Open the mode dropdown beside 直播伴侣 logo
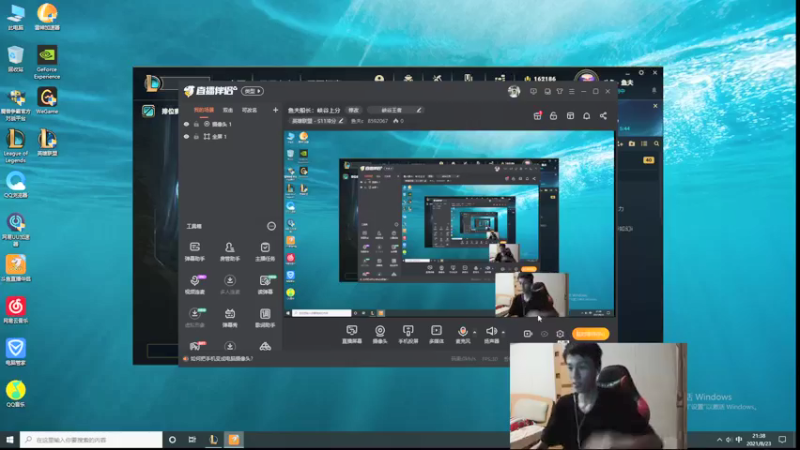Screen dimensions: 800x450 pos(253,91)
